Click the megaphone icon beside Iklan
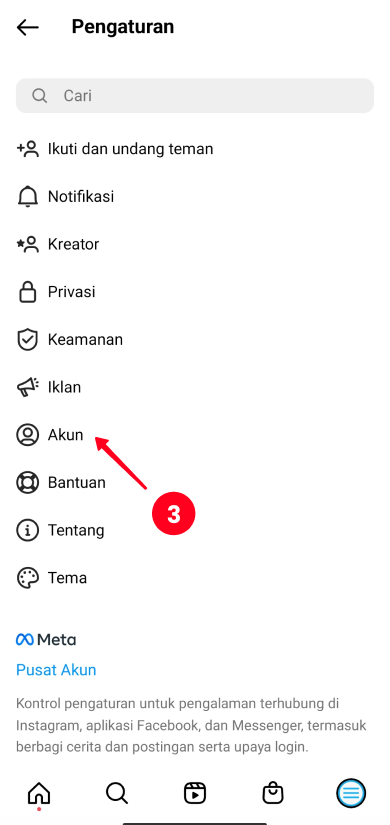The image size is (390, 825). [27, 388]
